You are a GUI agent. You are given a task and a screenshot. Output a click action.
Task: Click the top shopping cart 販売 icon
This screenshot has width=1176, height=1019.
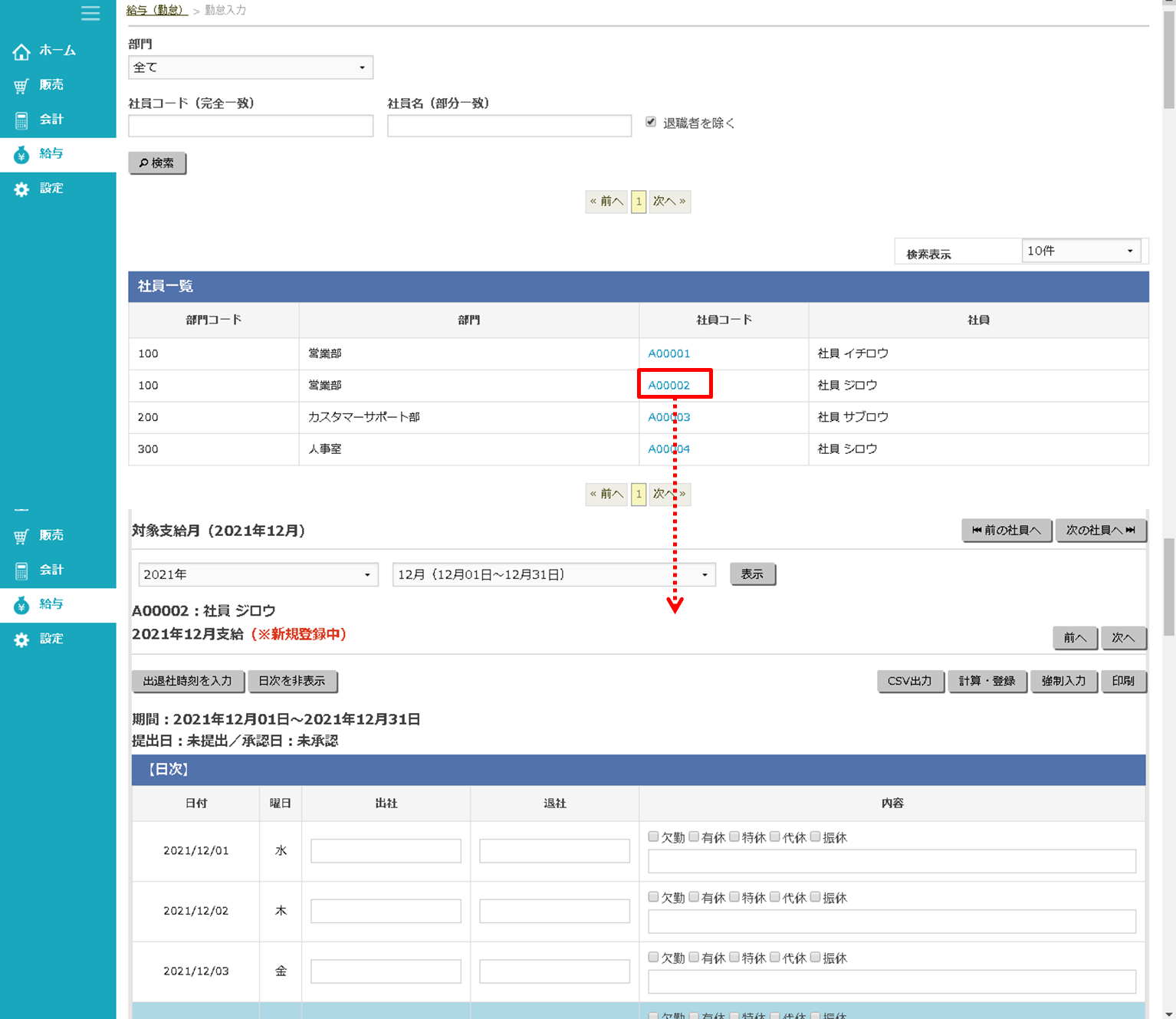(21, 86)
